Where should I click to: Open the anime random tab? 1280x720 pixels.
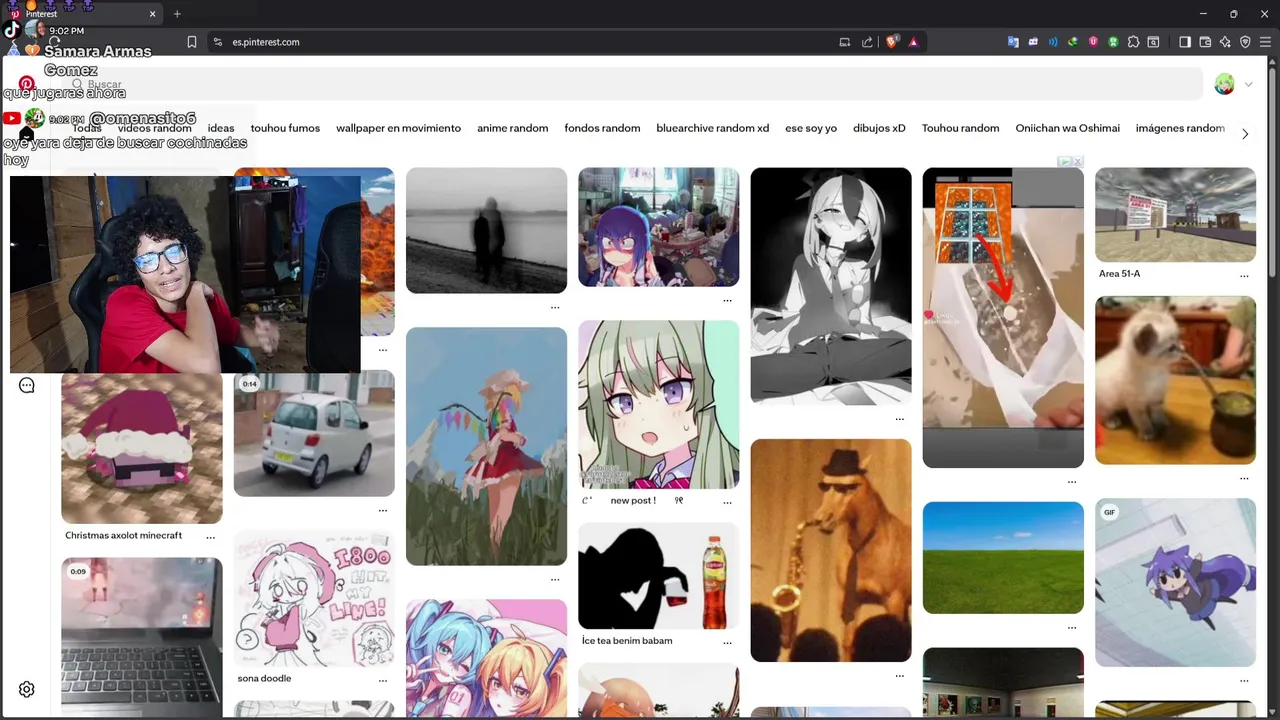tap(513, 128)
